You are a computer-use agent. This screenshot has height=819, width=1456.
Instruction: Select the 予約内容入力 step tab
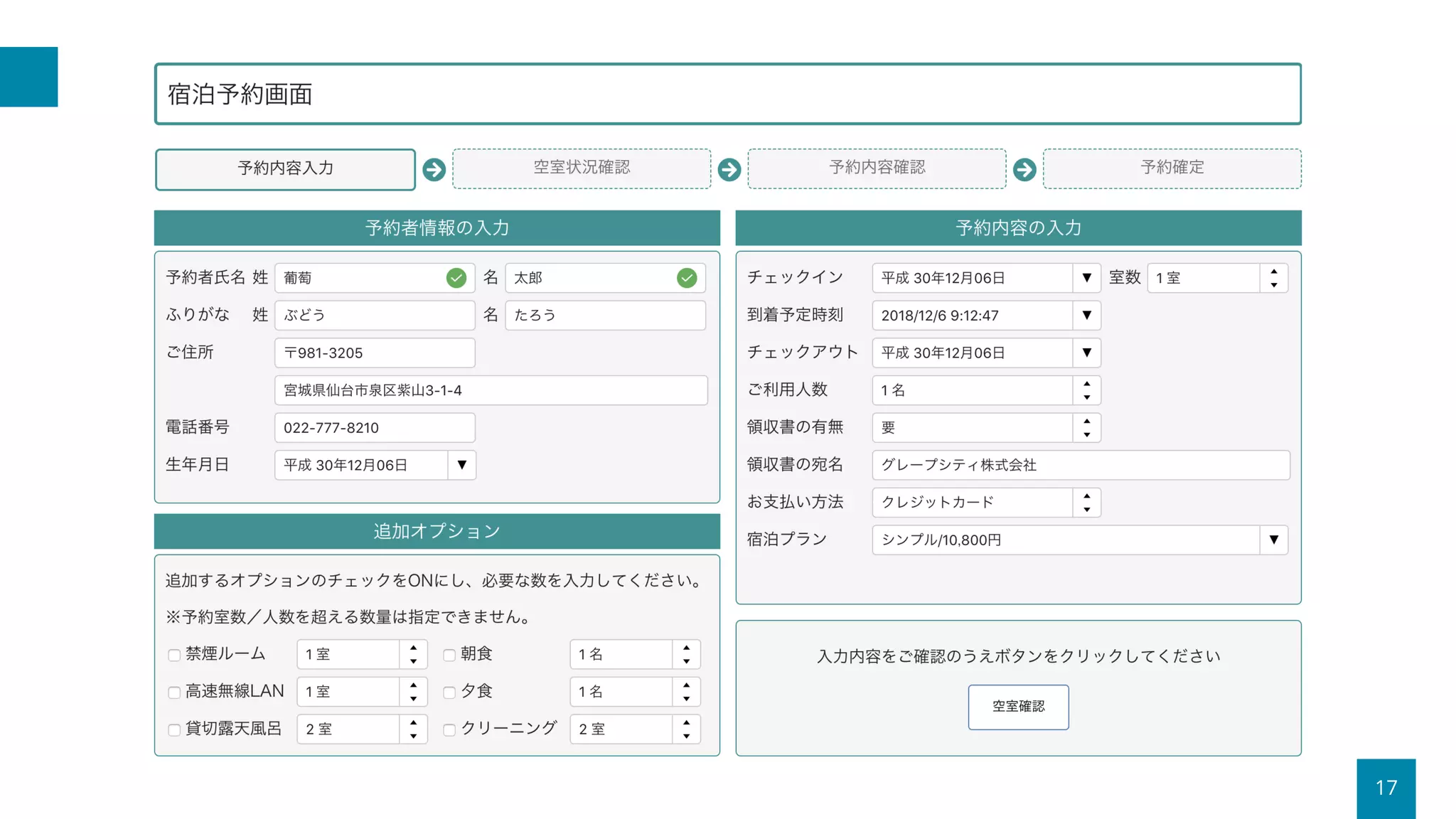tap(285, 169)
